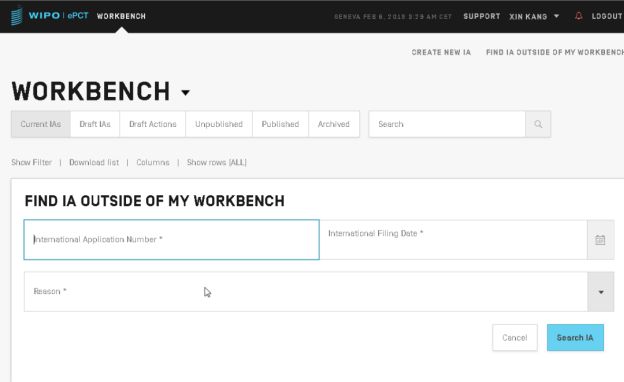This screenshot has width=624, height=382.
Task: Switch to the Draft IAs tab
Action: coord(95,124)
